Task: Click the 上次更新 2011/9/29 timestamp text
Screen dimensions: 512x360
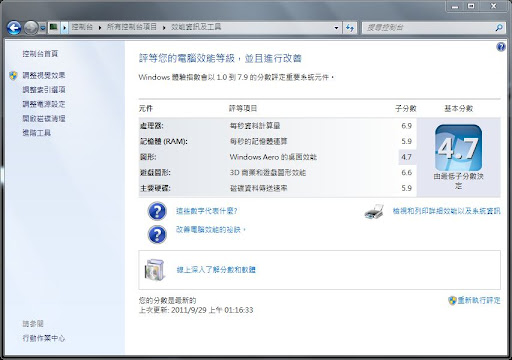Action: (x=196, y=310)
